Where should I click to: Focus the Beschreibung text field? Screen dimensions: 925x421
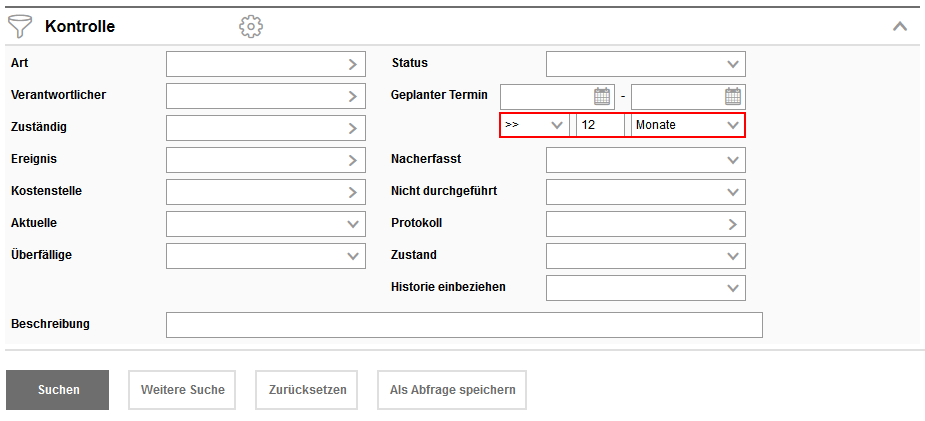[464, 325]
